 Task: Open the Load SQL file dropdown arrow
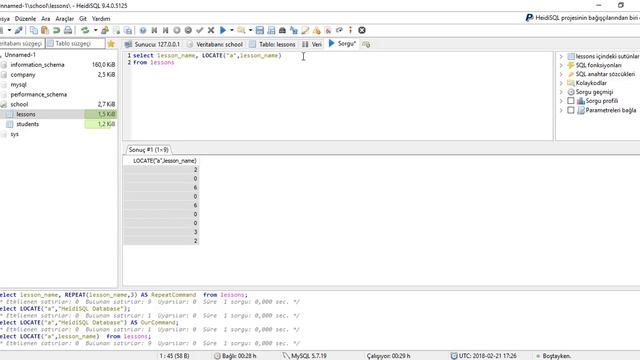tap(250, 30)
